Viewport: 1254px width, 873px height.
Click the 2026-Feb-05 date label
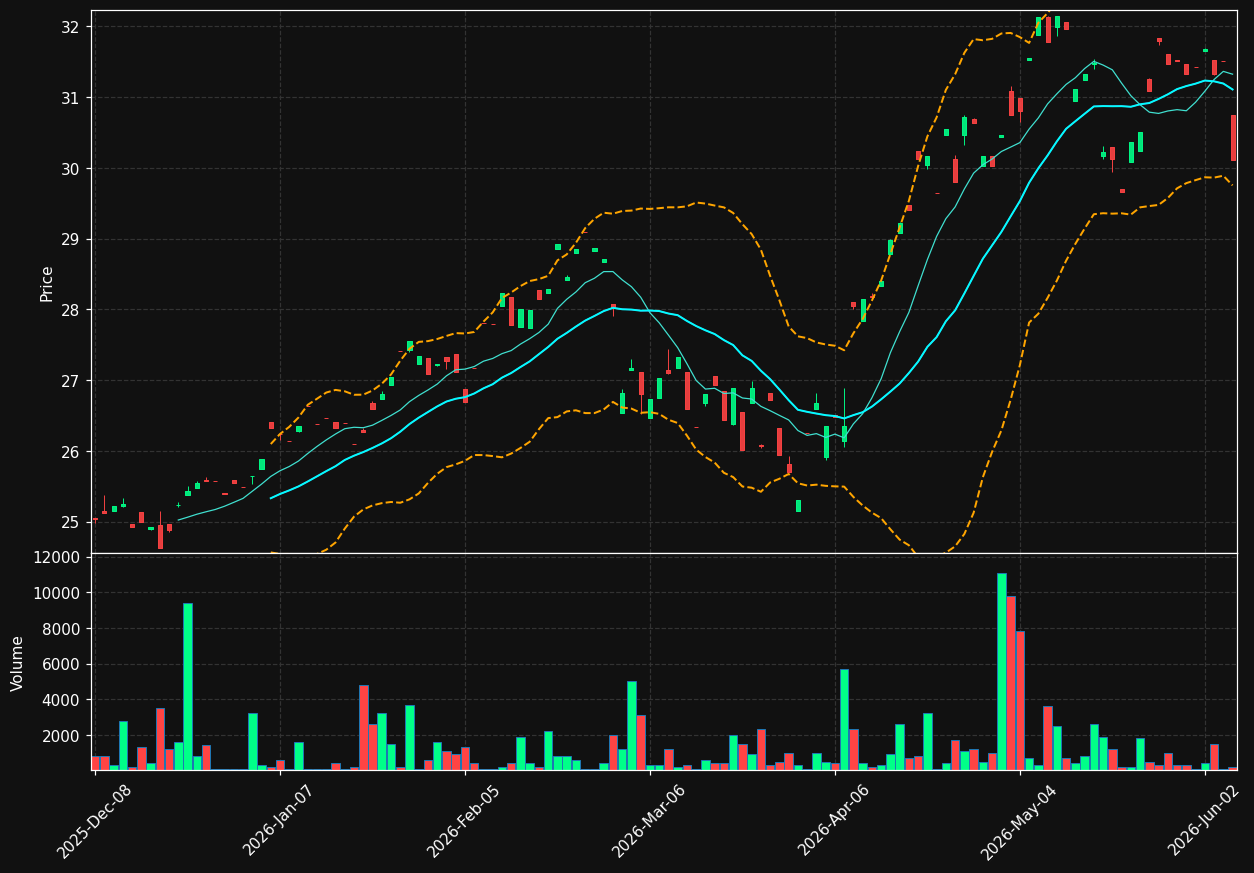465,820
